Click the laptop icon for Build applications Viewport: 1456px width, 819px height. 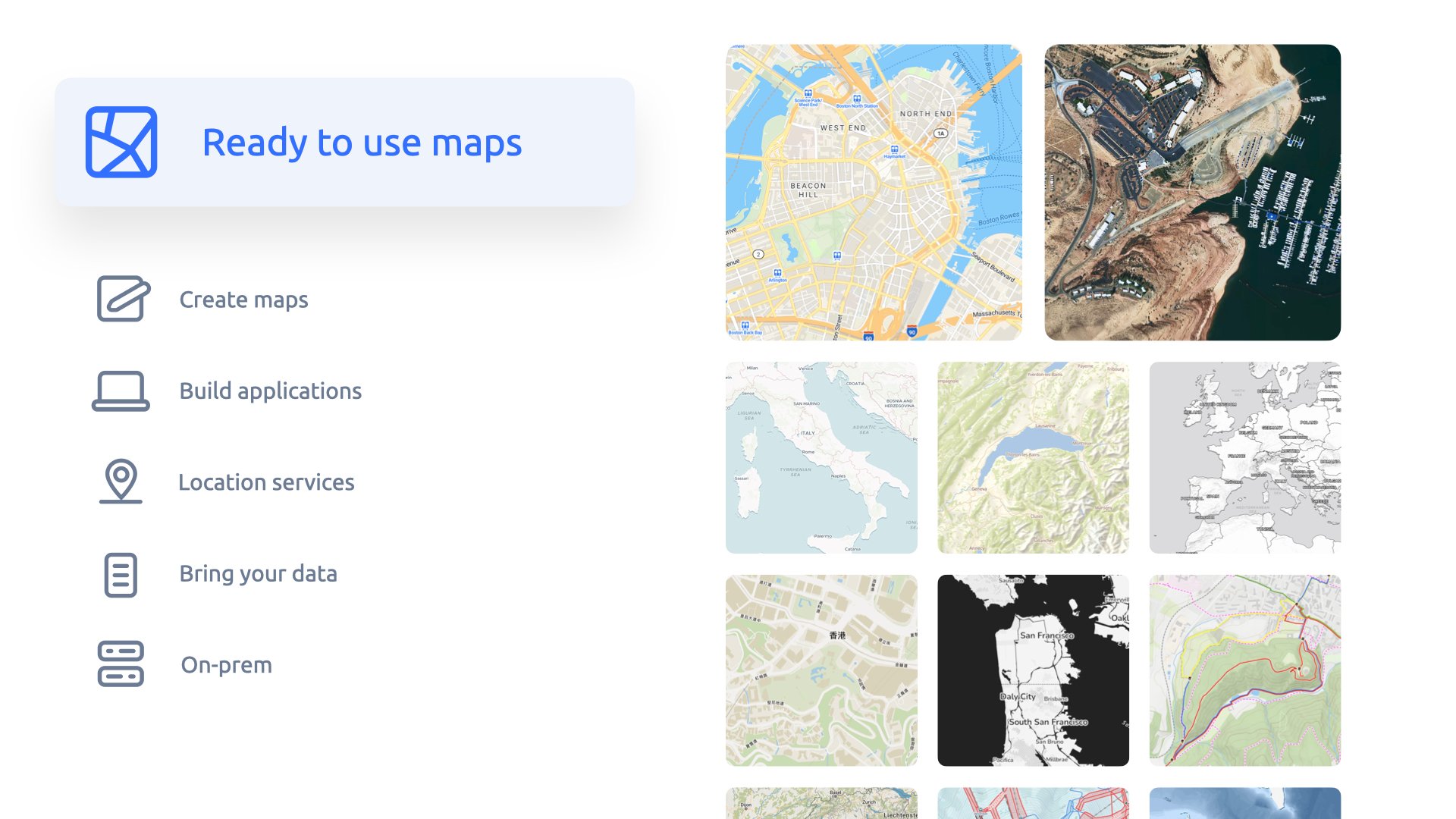(121, 391)
